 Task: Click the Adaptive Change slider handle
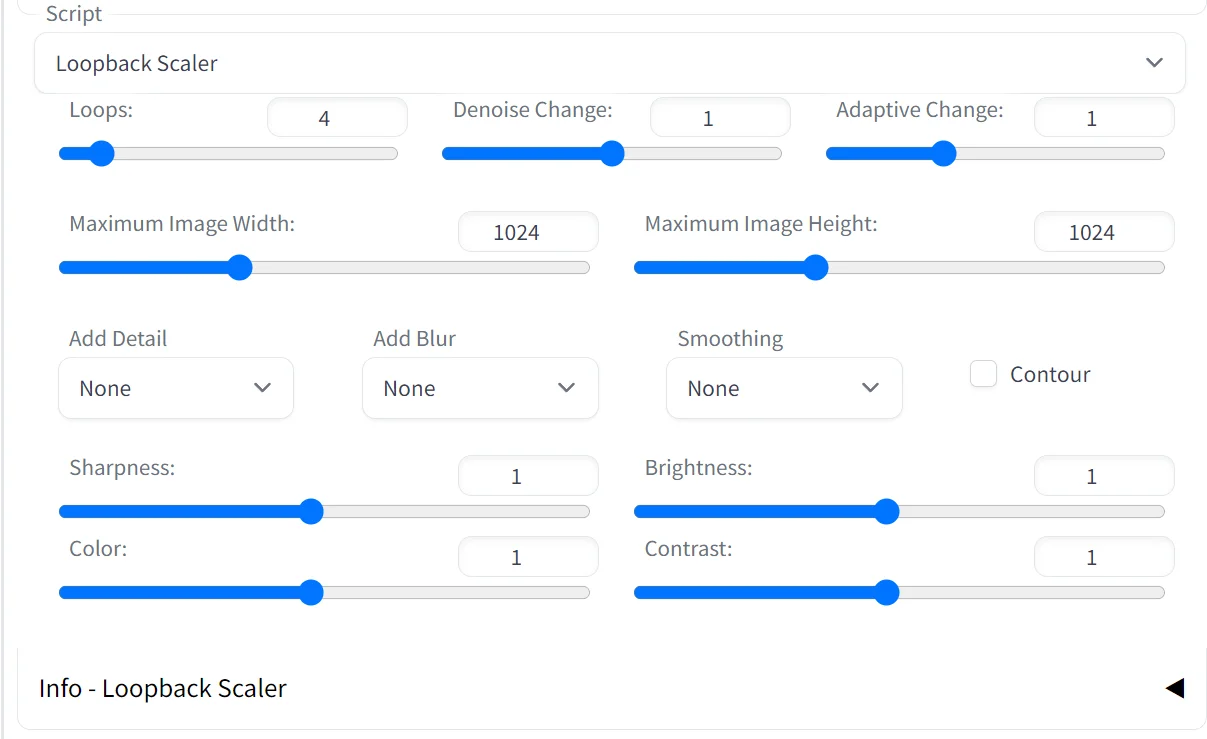click(x=944, y=154)
